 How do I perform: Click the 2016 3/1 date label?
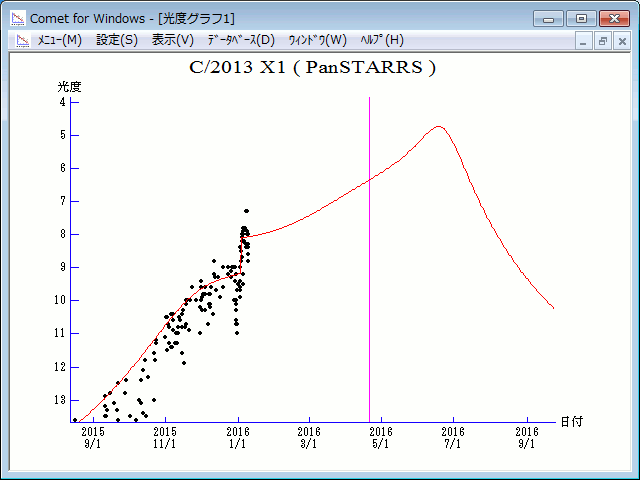pos(309,438)
